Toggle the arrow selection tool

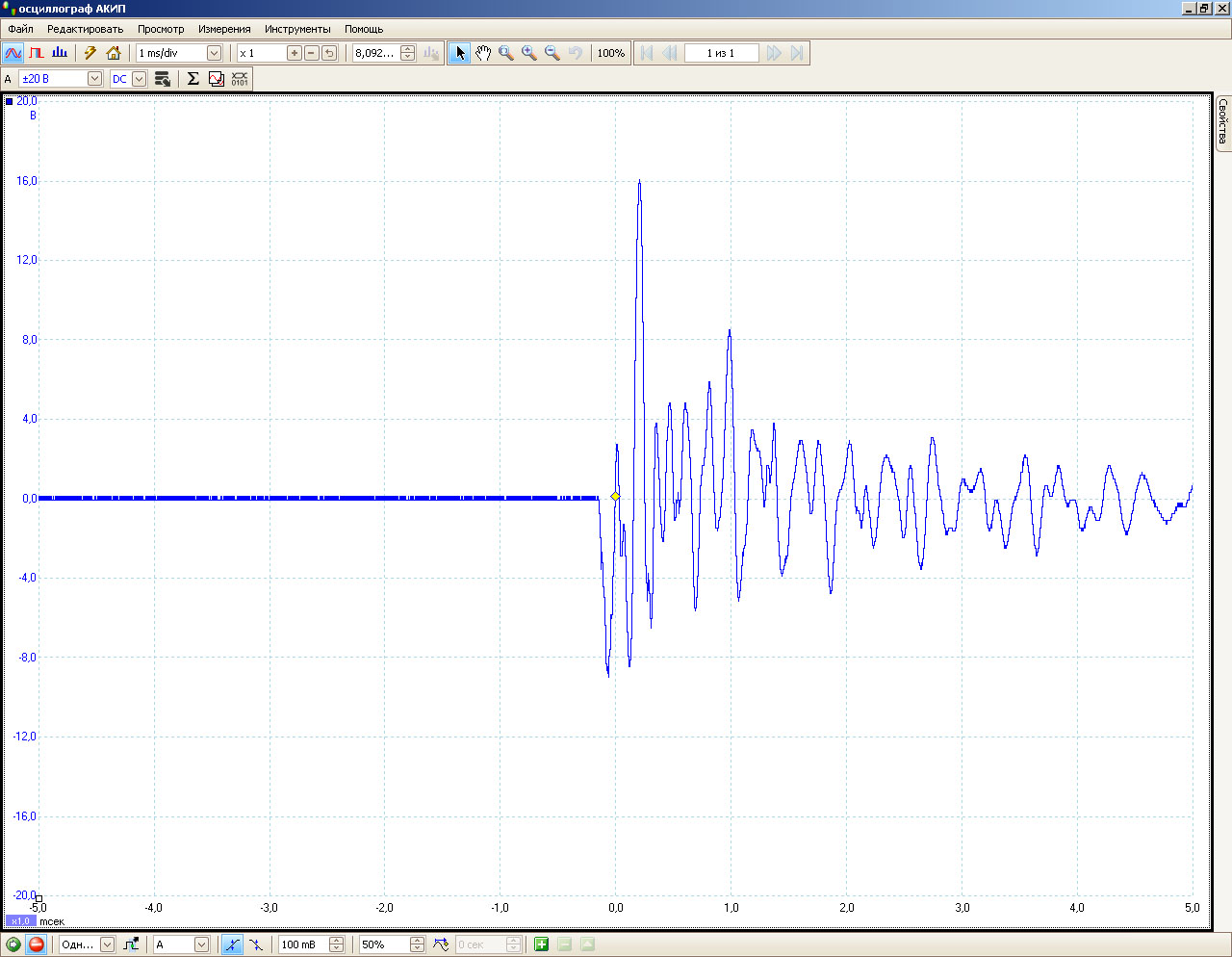(460, 53)
